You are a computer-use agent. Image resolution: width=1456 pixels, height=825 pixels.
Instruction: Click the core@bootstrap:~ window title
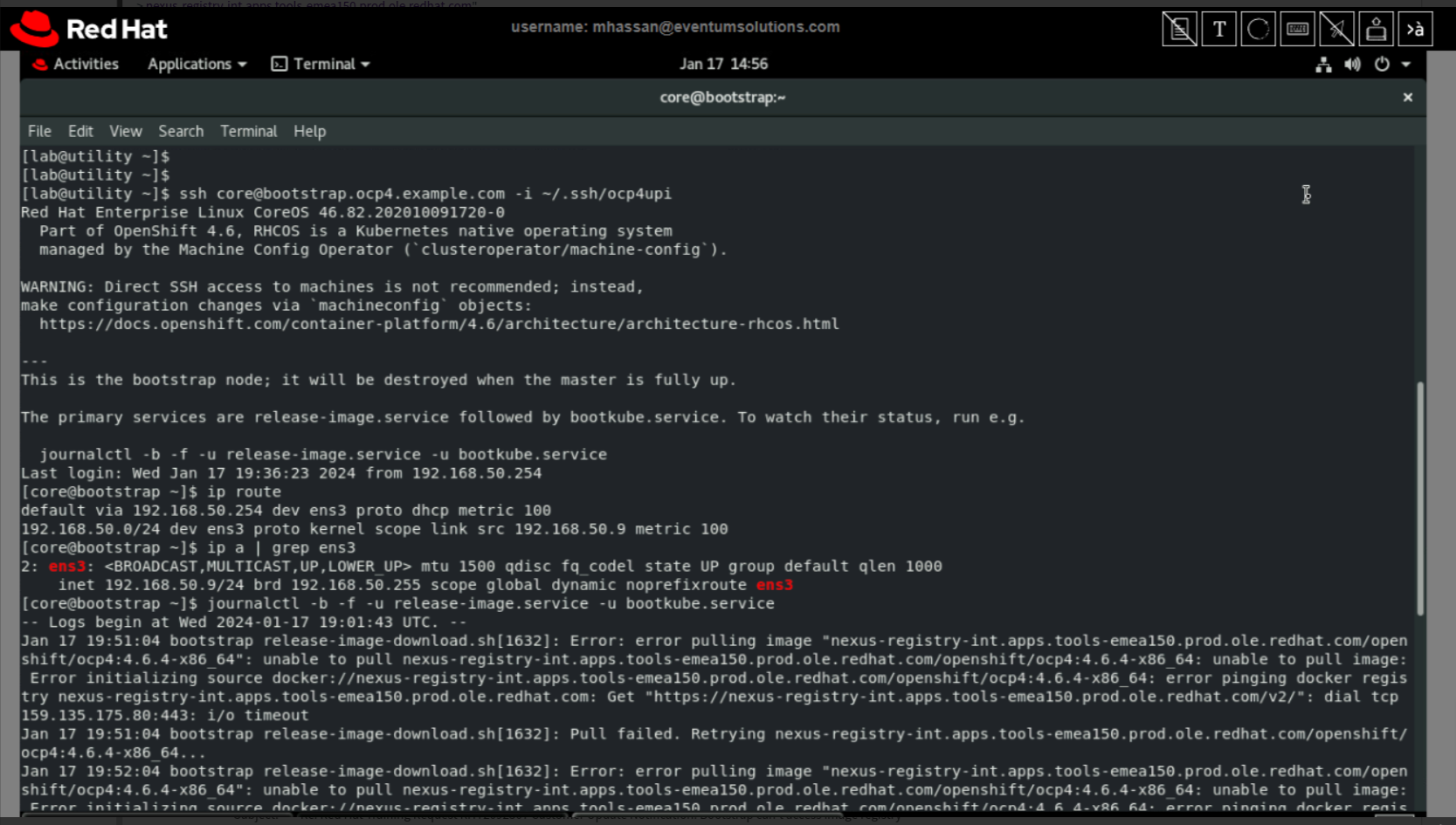tap(722, 97)
